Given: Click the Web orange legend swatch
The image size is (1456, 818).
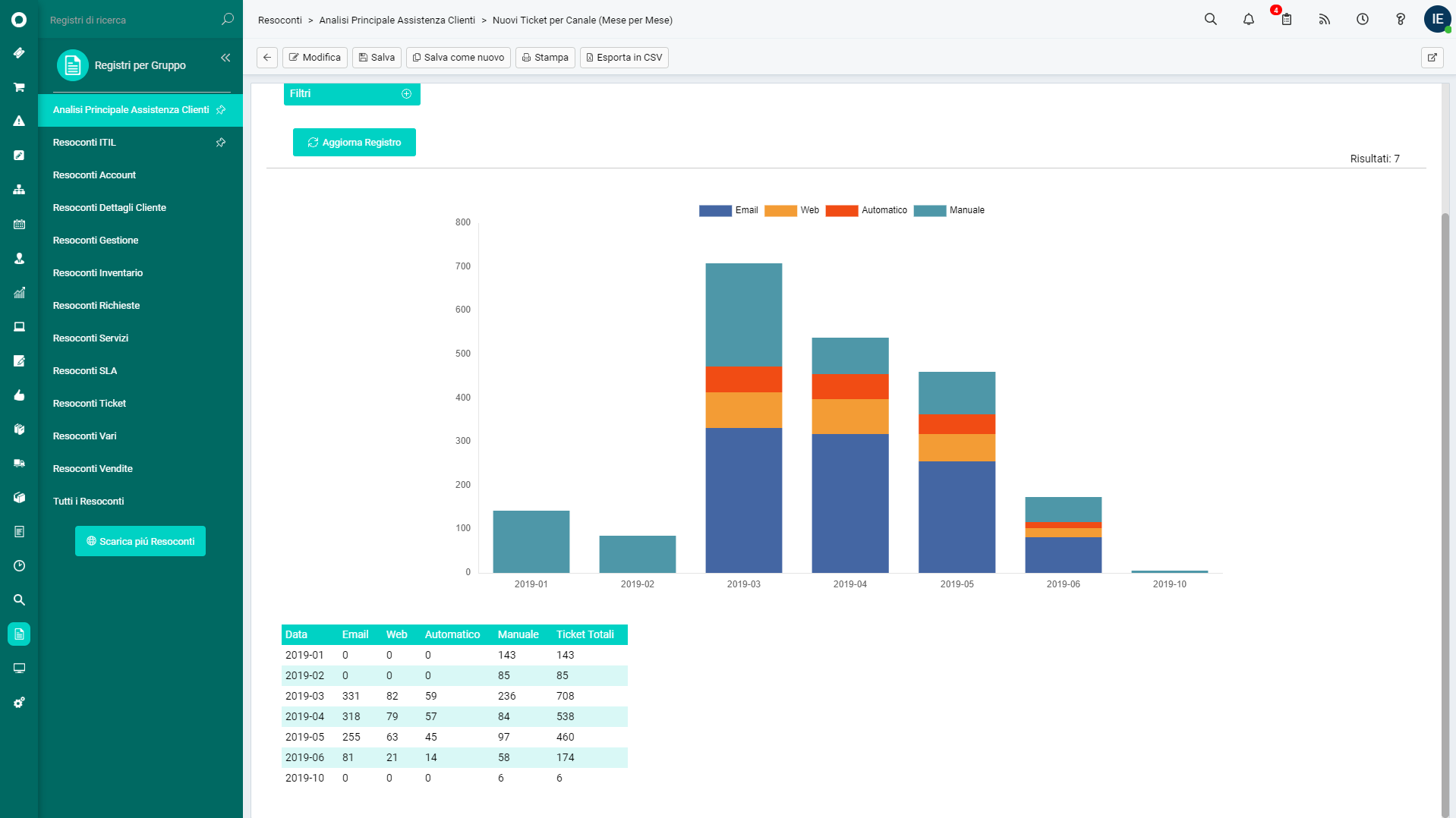Looking at the screenshot, I should pyautogui.click(x=780, y=210).
